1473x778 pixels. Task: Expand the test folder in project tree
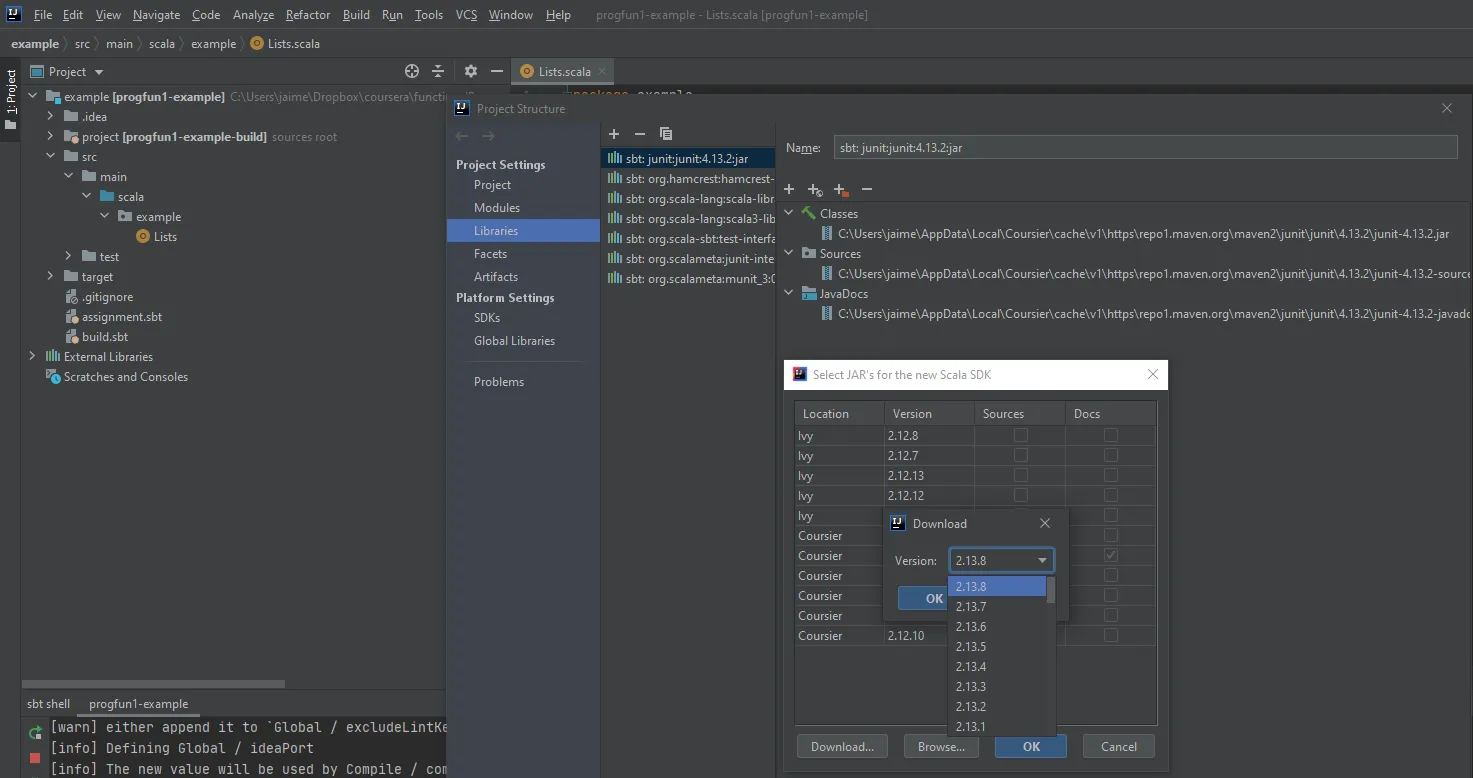(x=68, y=257)
